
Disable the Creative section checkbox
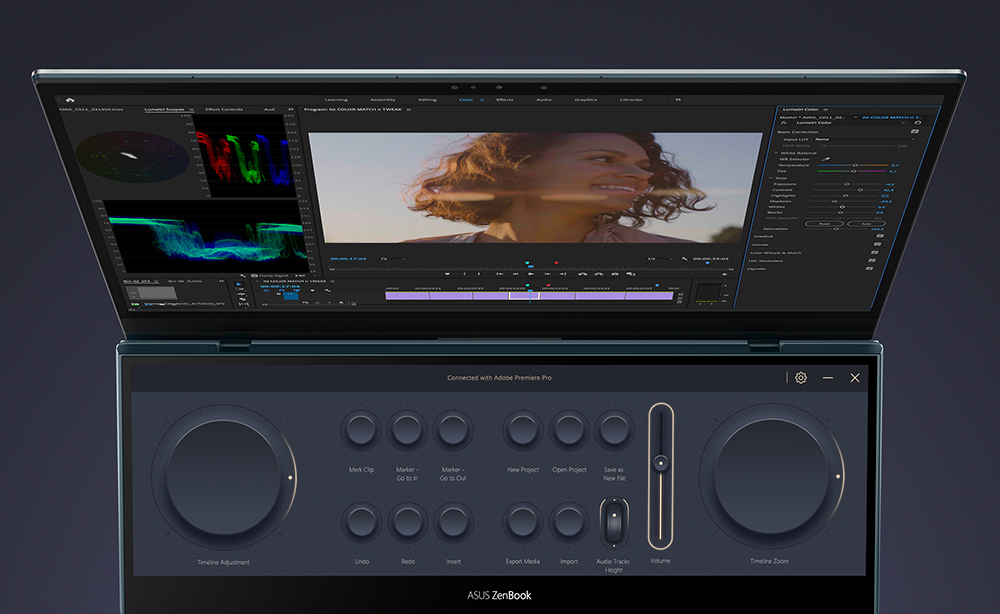click(879, 236)
